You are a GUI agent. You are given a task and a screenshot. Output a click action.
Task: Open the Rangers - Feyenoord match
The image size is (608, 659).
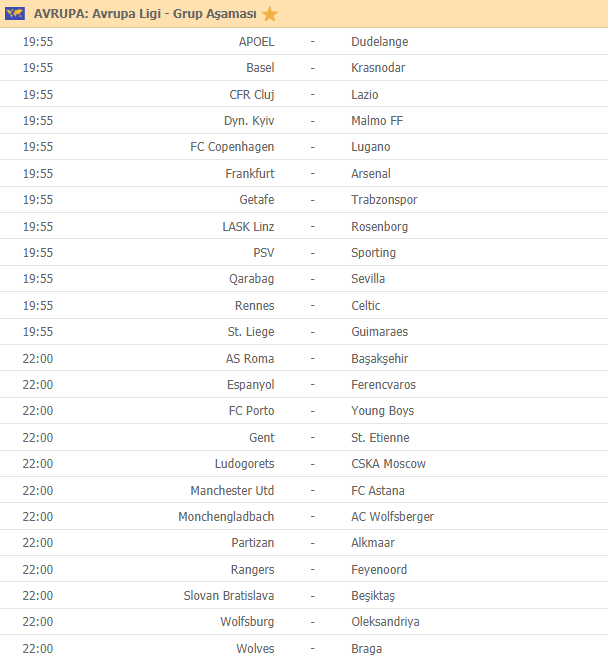(x=304, y=569)
